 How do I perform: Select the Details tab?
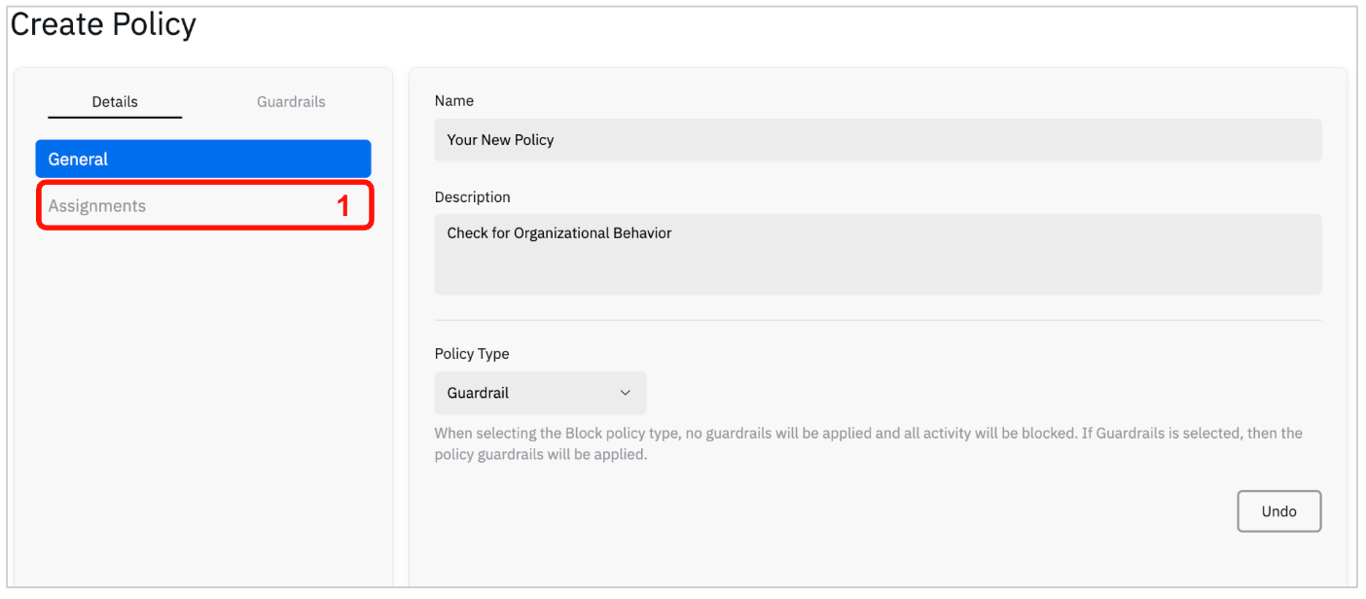click(115, 101)
